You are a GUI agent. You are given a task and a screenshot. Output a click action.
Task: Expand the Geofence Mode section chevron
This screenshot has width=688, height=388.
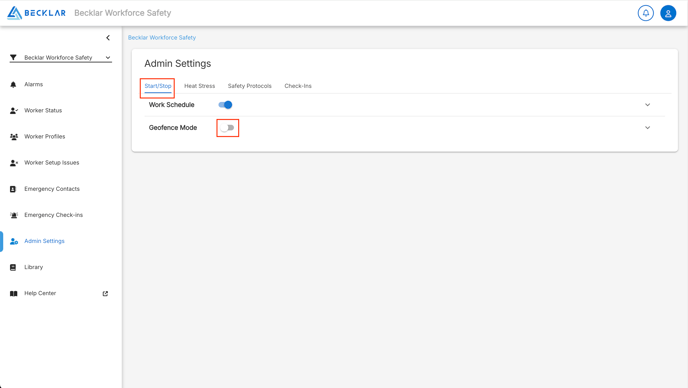click(x=647, y=128)
